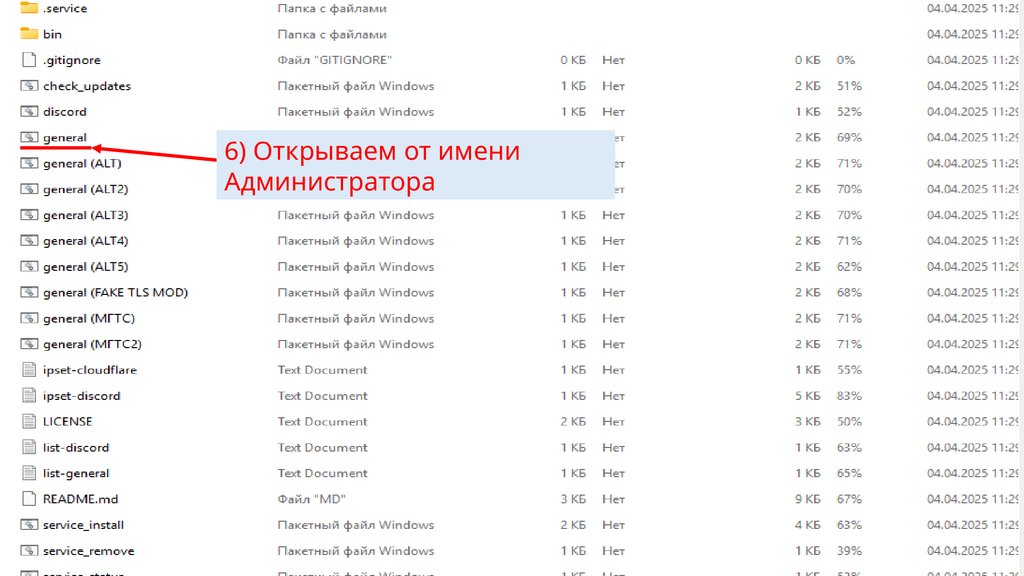Select the file name general (МГТС2)
1024x576 pixels.
coord(92,344)
